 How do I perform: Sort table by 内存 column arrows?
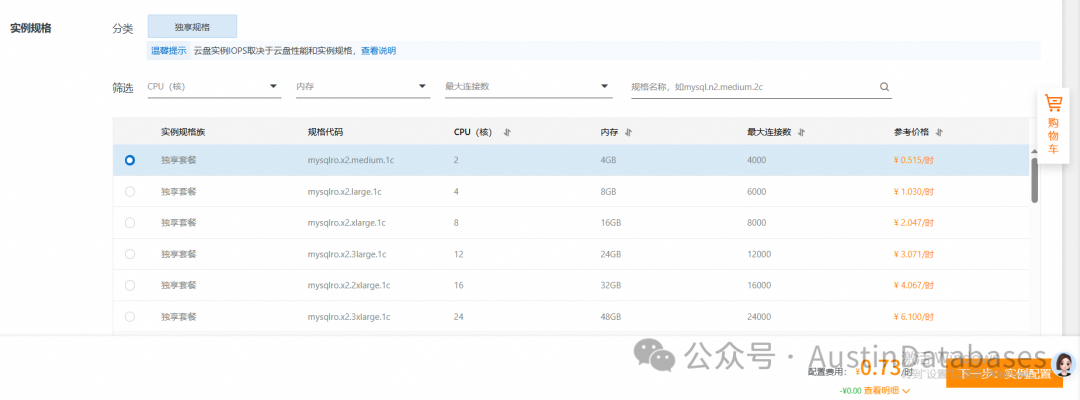(x=628, y=132)
